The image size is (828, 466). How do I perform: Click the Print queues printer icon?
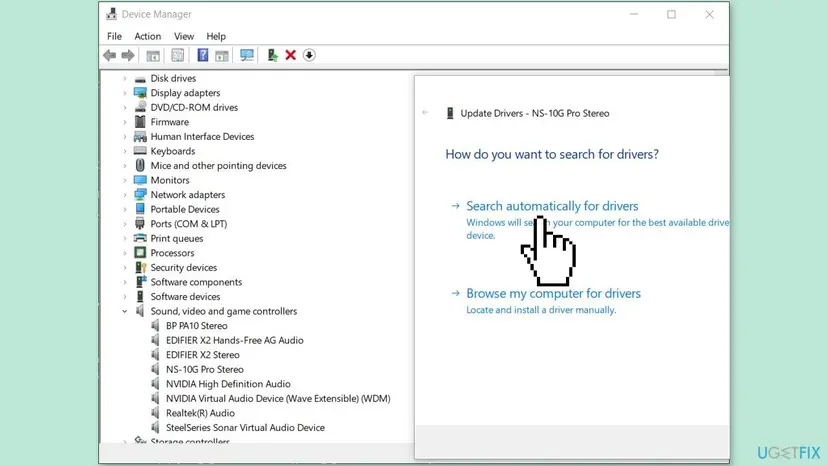tap(140, 238)
